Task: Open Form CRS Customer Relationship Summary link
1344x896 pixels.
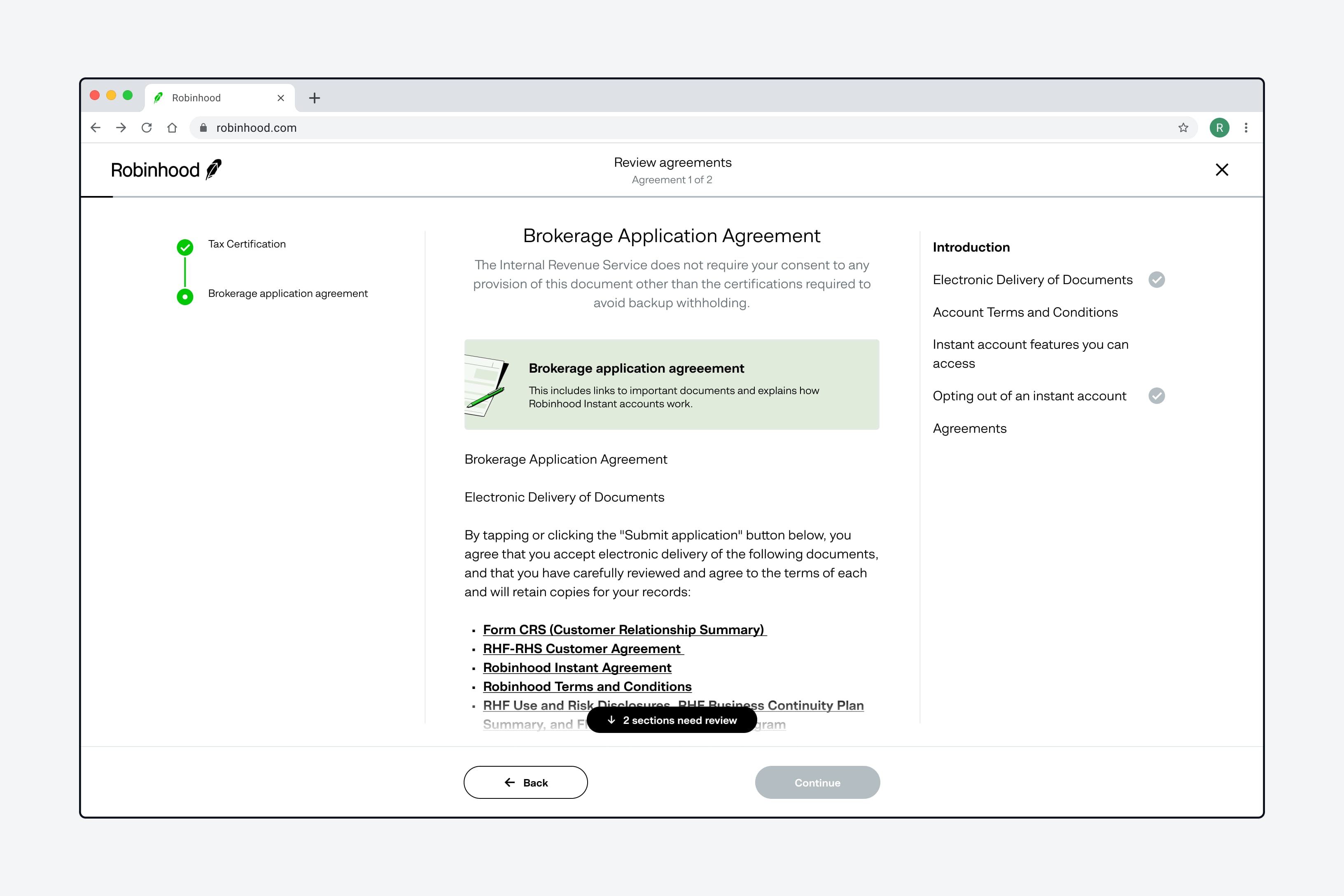Action: [624, 630]
